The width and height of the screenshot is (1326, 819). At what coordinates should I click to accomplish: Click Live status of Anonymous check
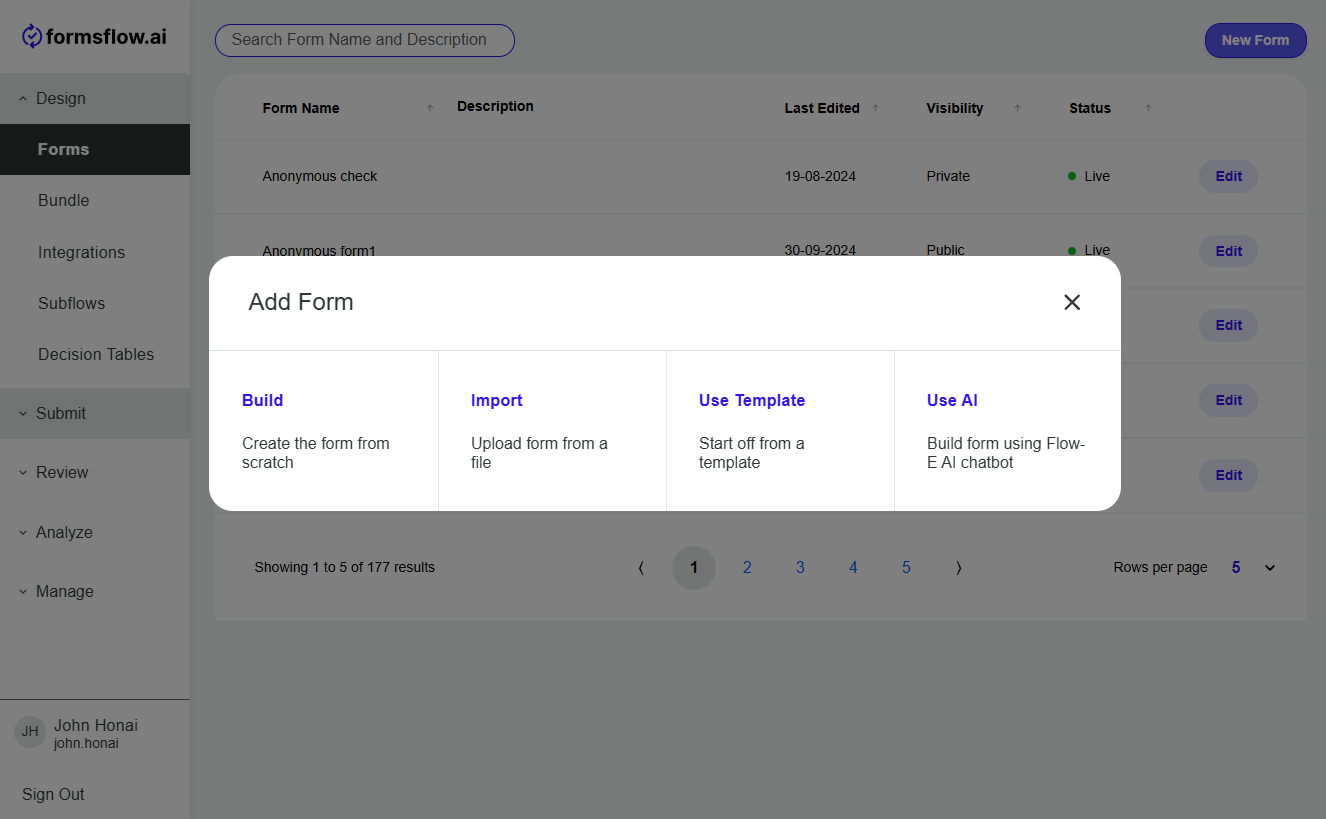1090,176
